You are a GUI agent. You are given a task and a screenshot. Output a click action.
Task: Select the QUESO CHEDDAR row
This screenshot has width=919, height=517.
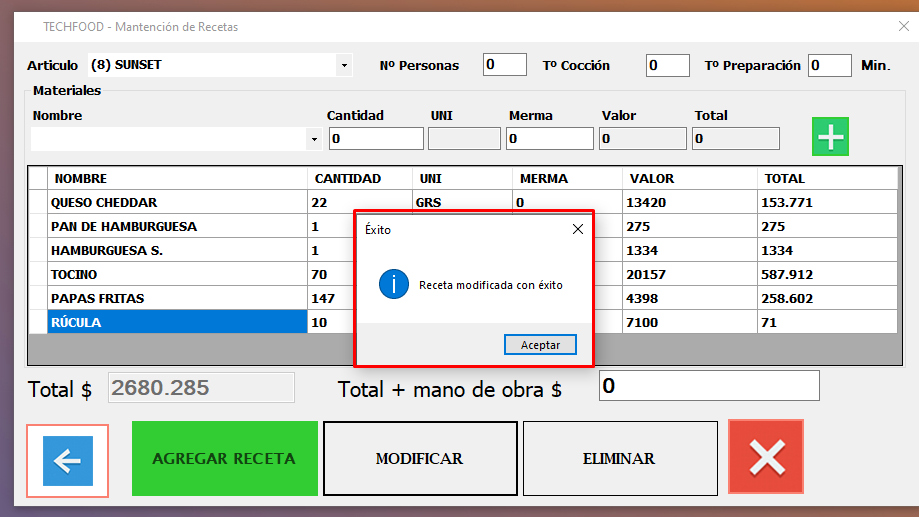tap(177, 203)
